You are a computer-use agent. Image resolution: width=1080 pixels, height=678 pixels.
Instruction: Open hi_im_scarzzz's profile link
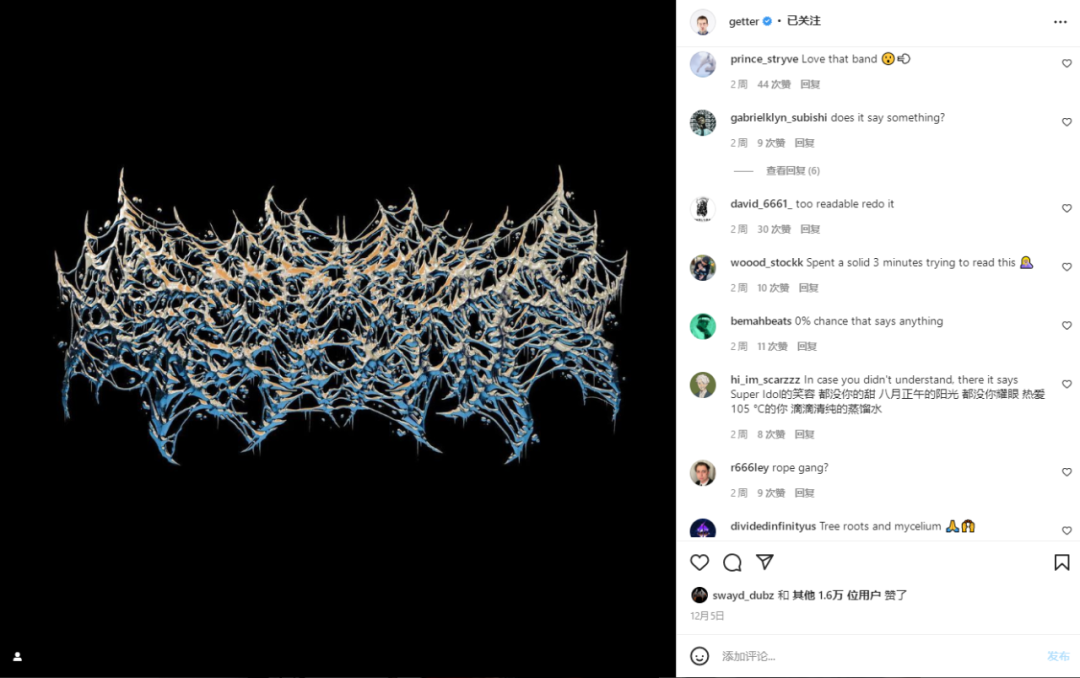click(765, 380)
